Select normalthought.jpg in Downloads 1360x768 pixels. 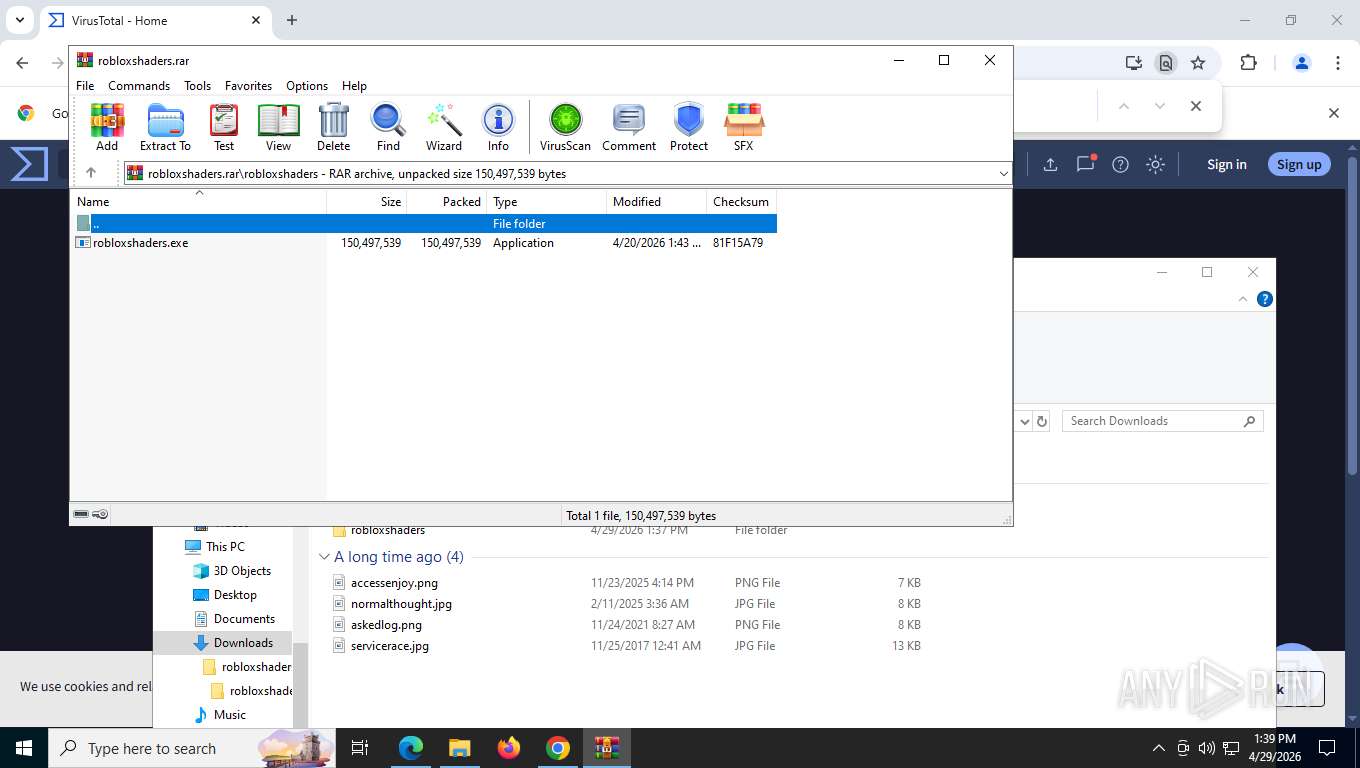(401, 604)
